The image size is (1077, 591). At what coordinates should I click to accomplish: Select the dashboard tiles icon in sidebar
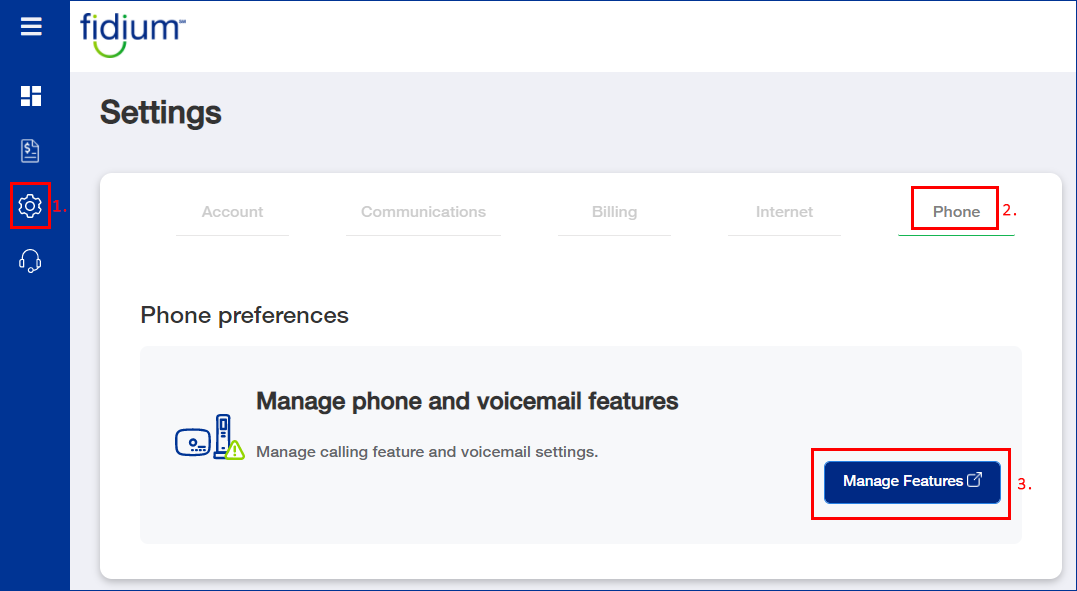(31, 96)
